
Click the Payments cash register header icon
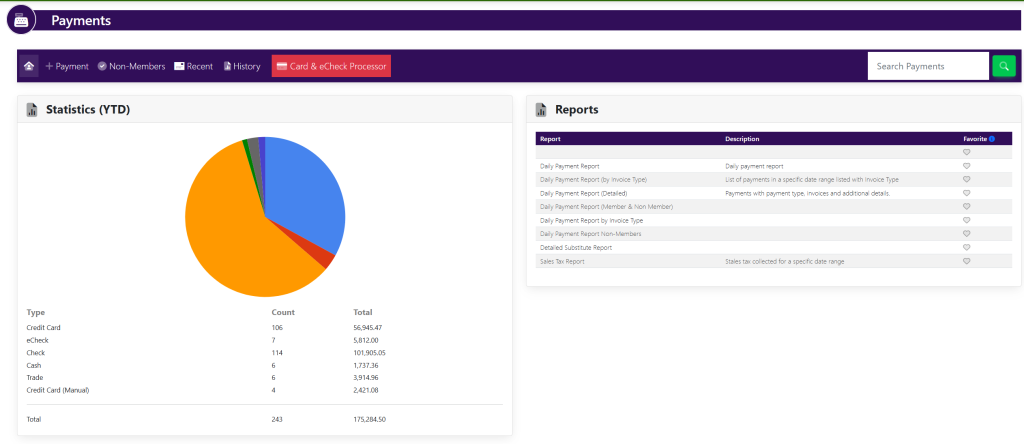[21, 19]
